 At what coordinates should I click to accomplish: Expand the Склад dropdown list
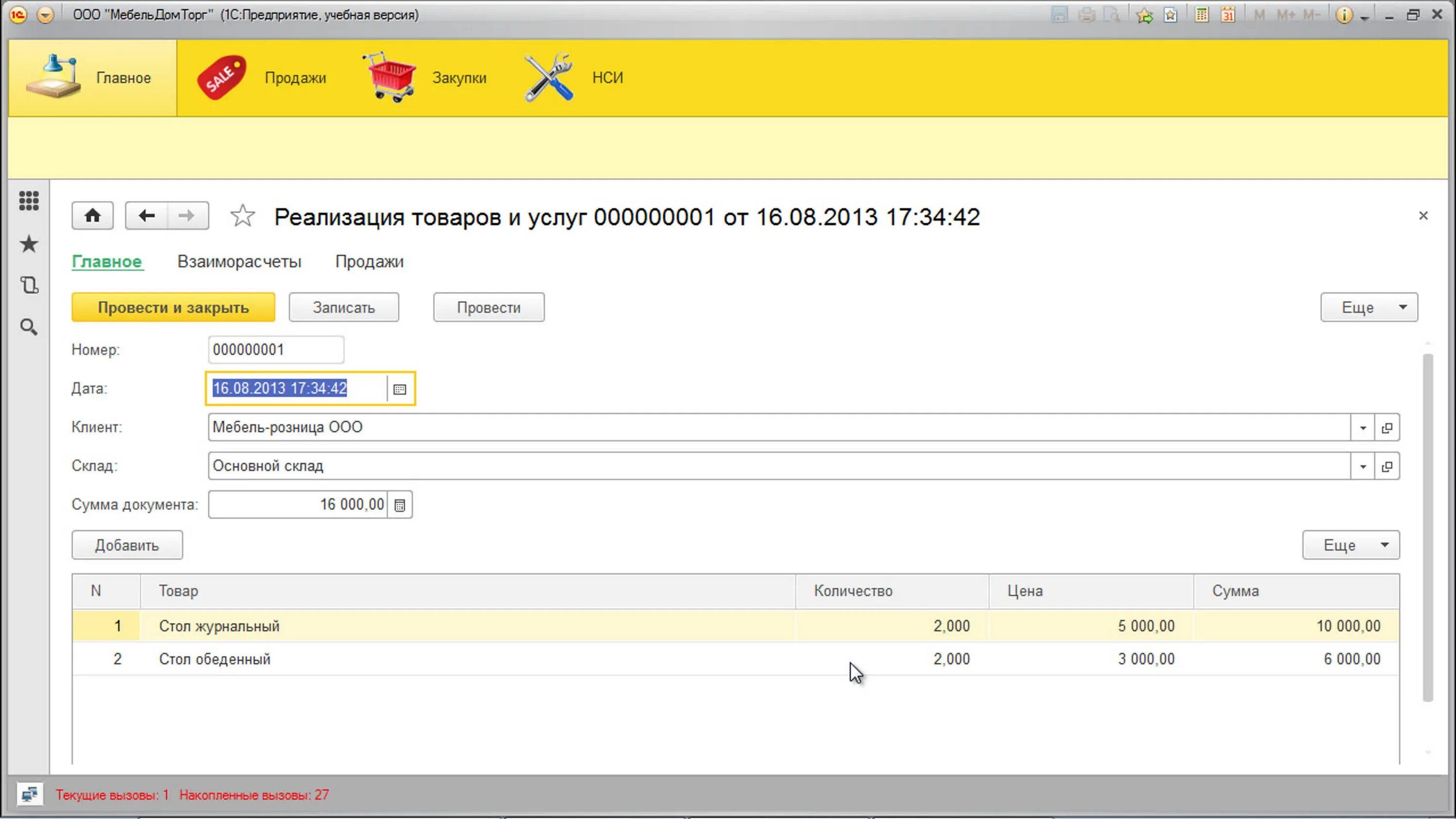click(x=1362, y=466)
